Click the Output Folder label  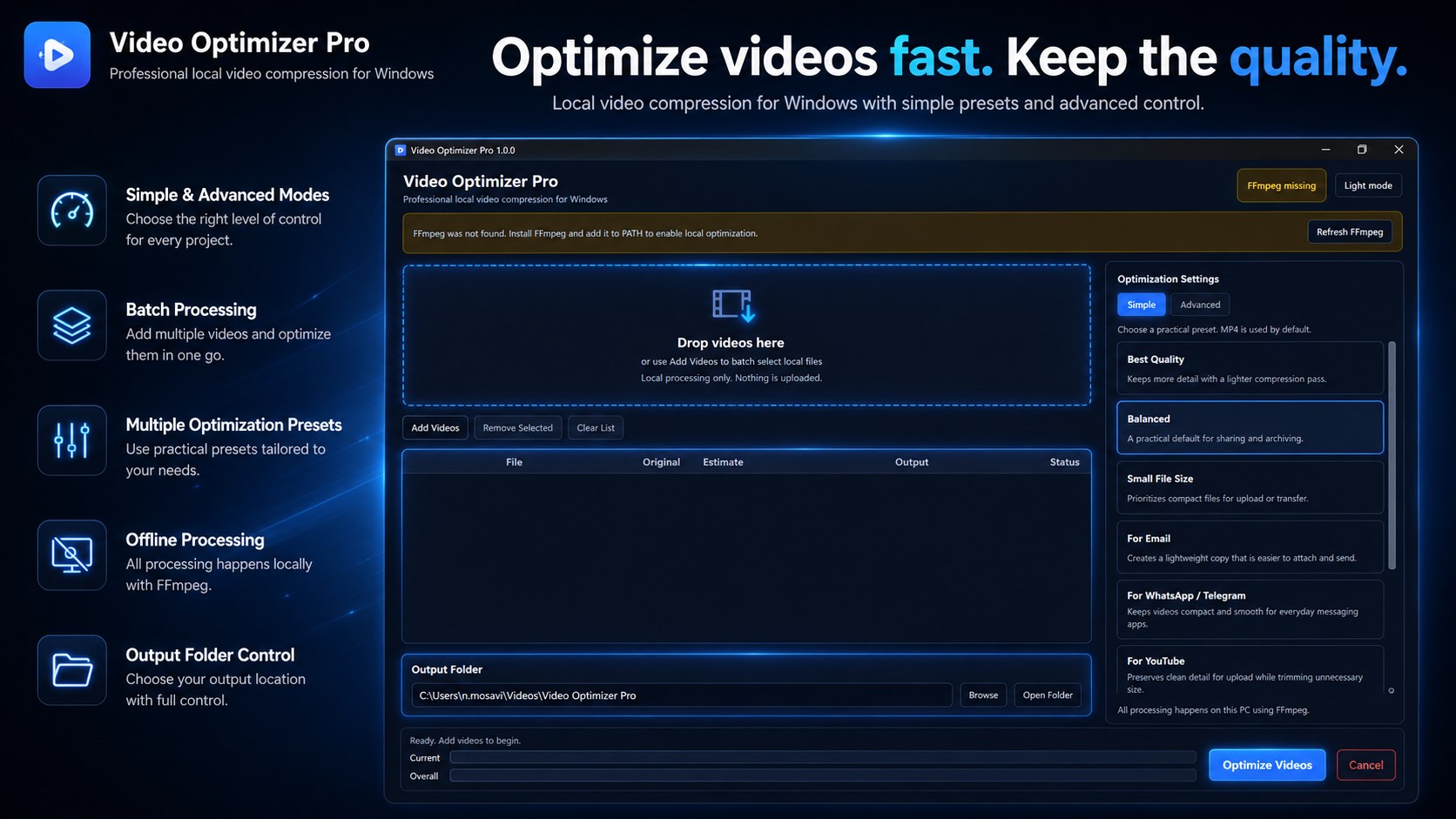[447, 669]
